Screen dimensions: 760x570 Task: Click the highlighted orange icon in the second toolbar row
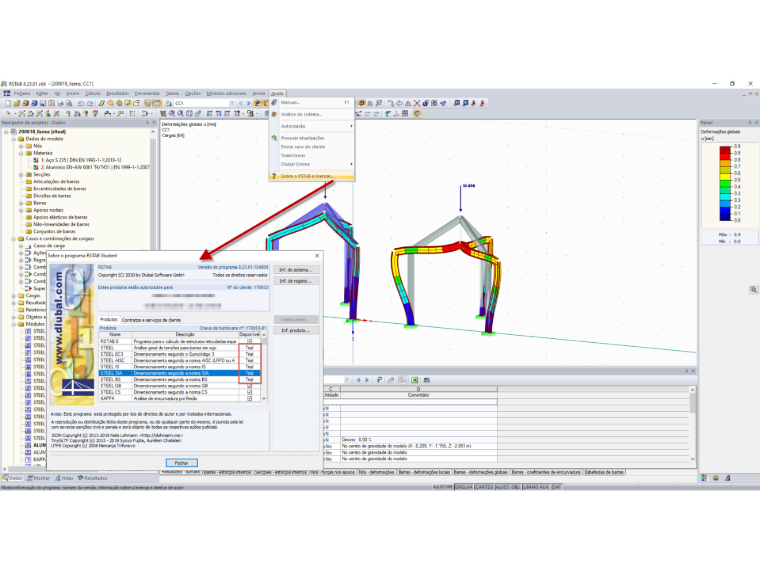click(416, 113)
